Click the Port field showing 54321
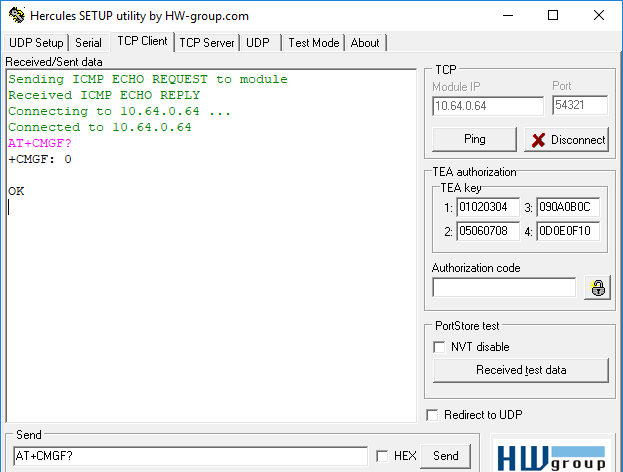The width and height of the screenshot is (623, 472). 580,105
